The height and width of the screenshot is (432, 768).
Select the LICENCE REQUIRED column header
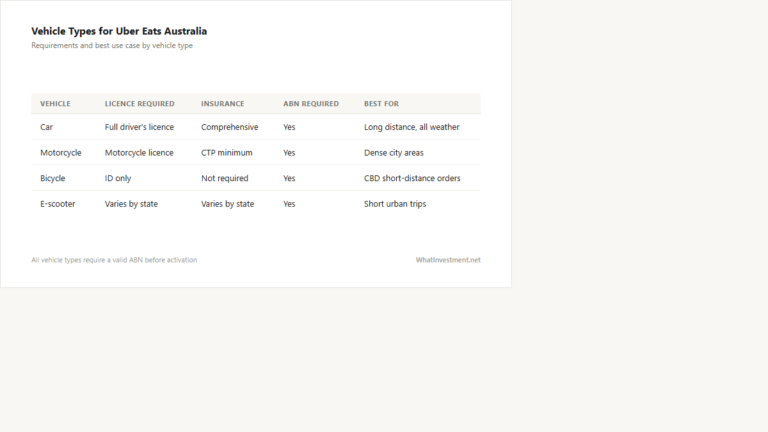click(140, 104)
